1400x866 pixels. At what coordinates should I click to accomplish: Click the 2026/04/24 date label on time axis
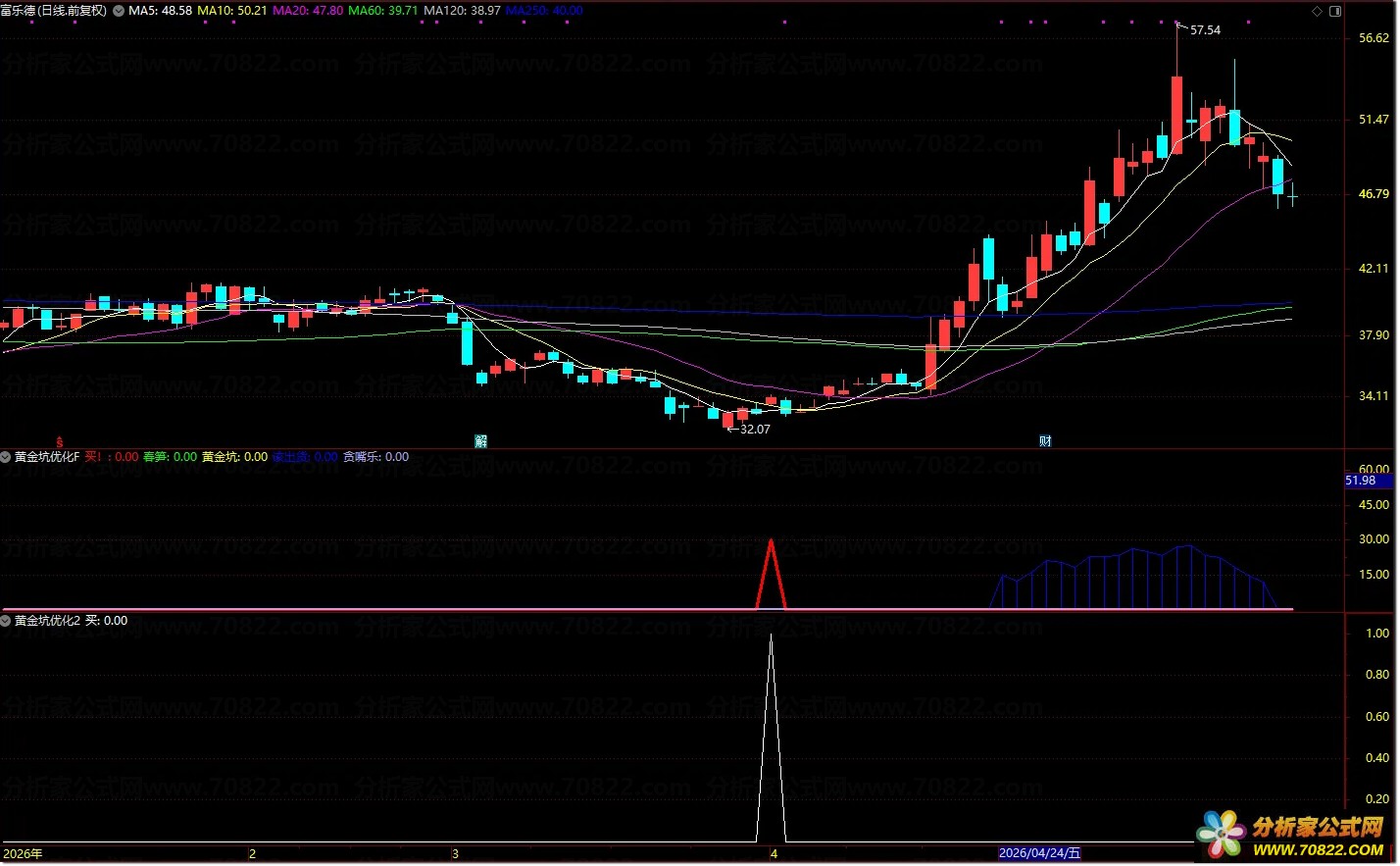pos(1039,853)
